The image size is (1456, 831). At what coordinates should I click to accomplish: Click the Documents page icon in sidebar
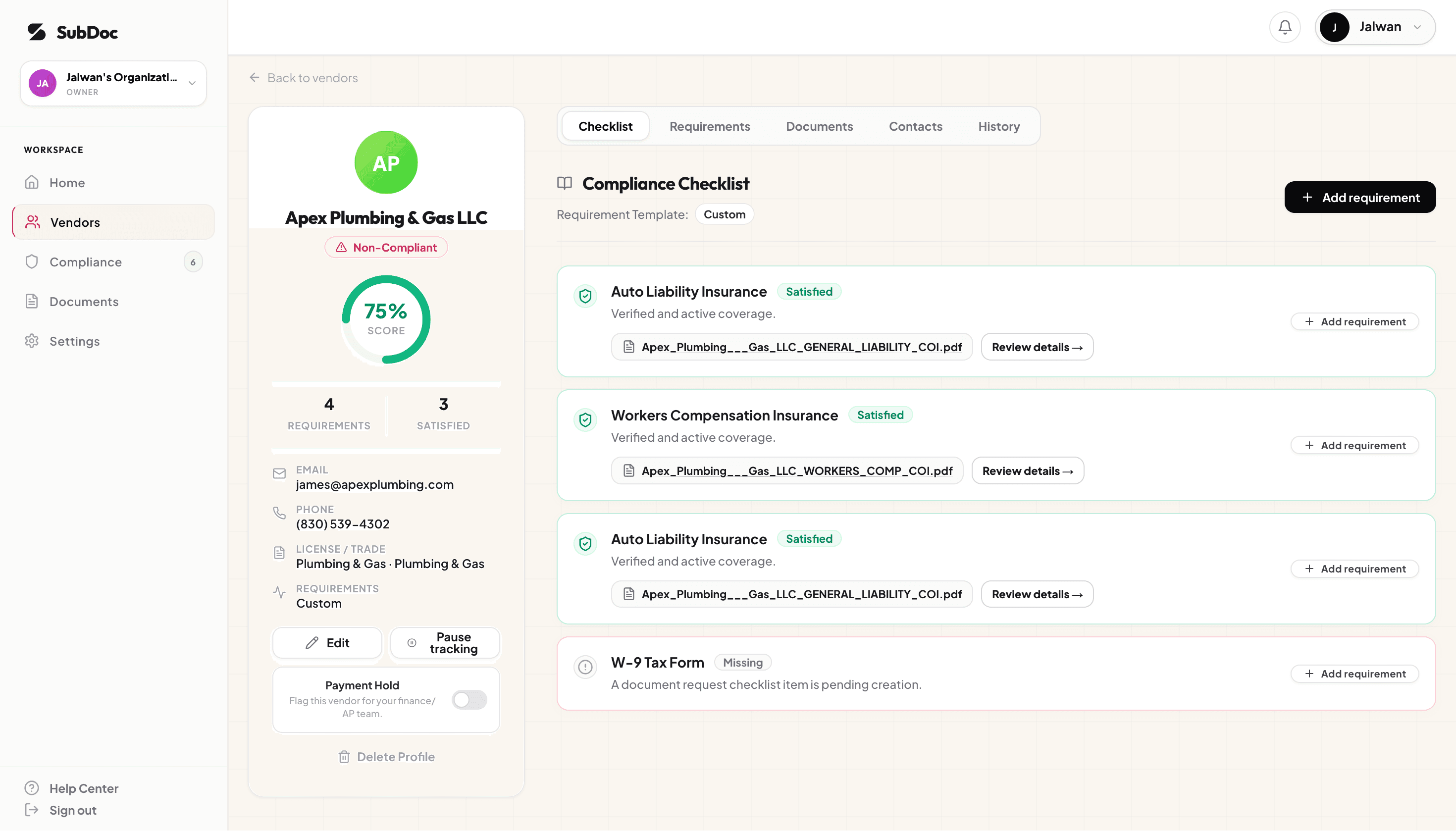pos(32,302)
